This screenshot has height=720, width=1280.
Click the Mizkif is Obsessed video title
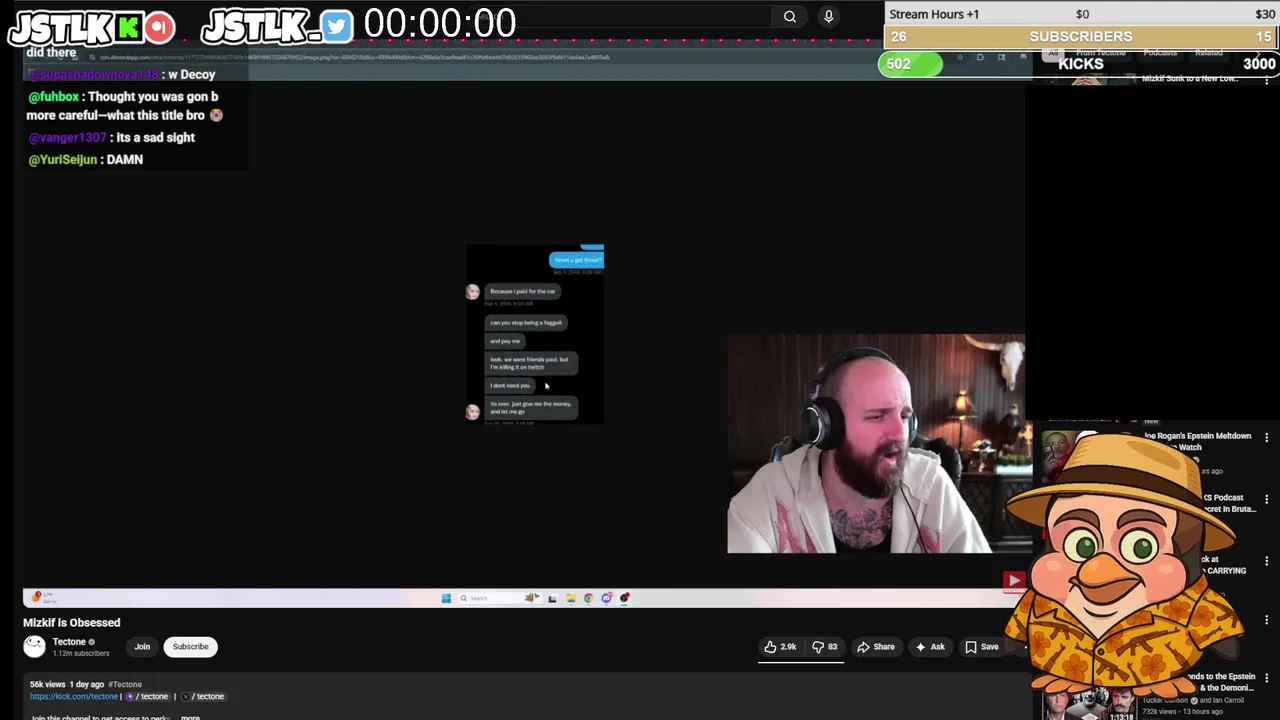point(72,623)
